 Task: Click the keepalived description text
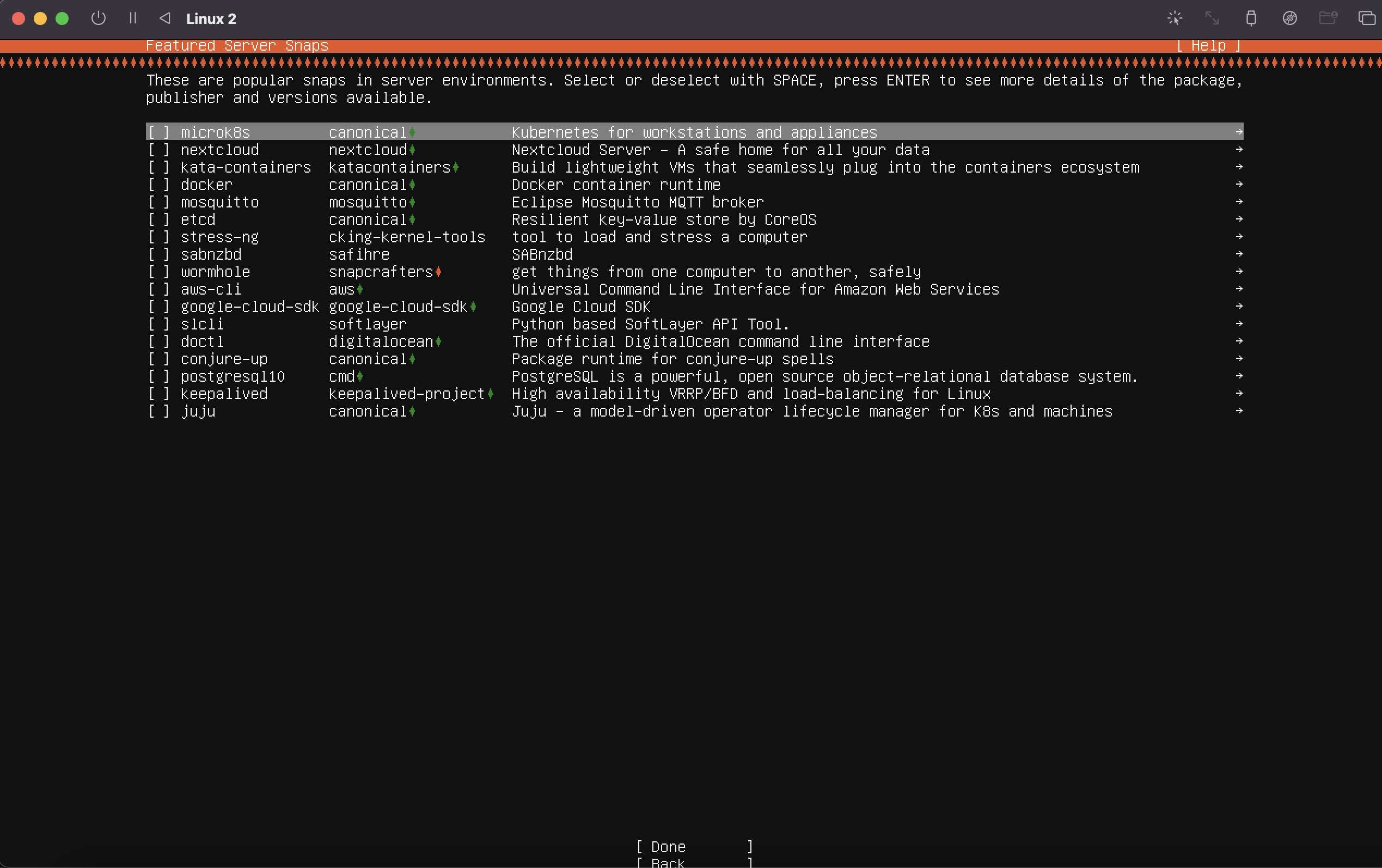751,394
